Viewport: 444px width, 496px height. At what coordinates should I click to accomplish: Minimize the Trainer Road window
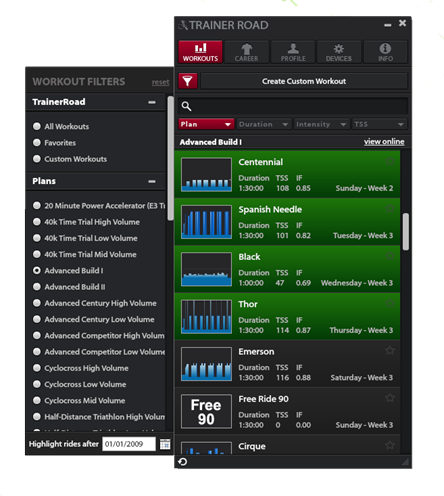(x=387, y=25)
